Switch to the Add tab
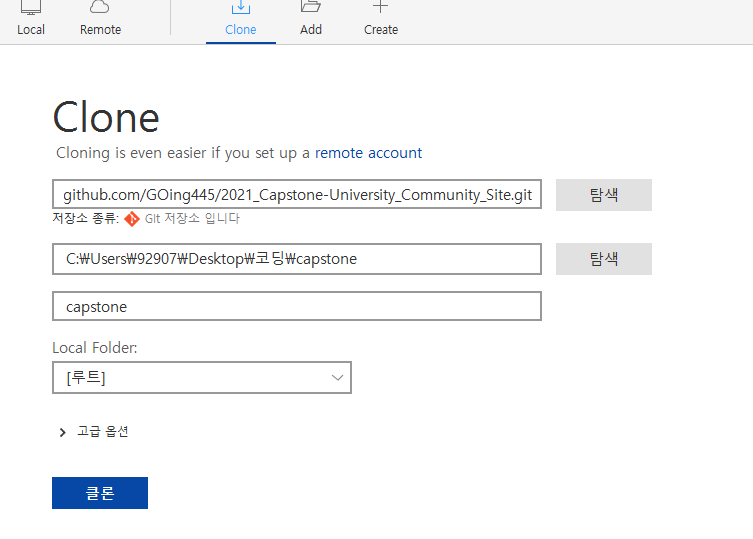This screenshot has height=539, width=753. (311, 20)
